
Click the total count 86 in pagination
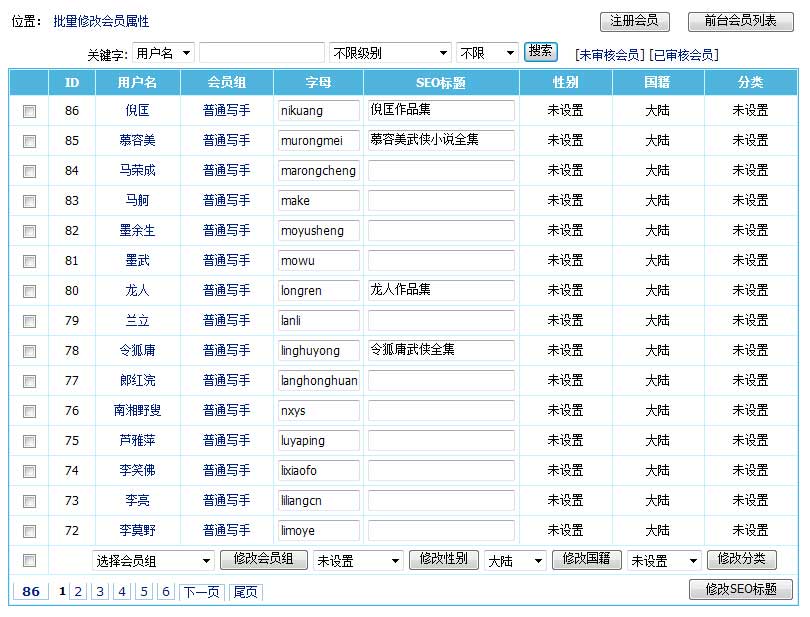click(31, 592)
